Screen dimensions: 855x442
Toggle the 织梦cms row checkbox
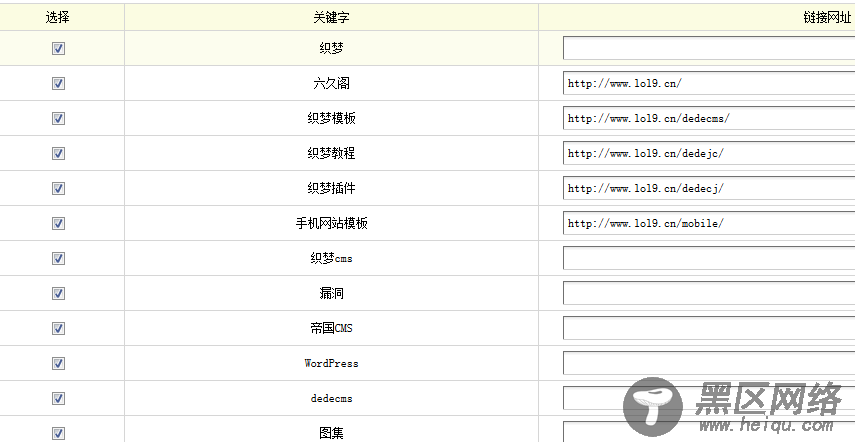click(x=58, y=258)
